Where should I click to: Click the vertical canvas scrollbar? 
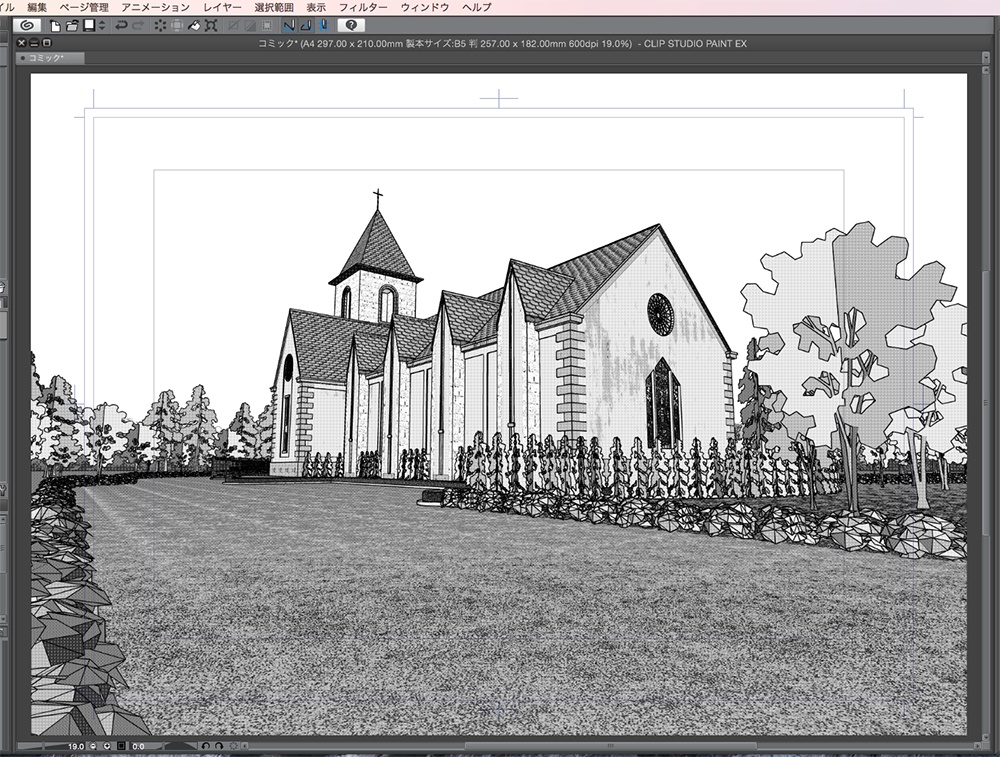tap(986, 405)
